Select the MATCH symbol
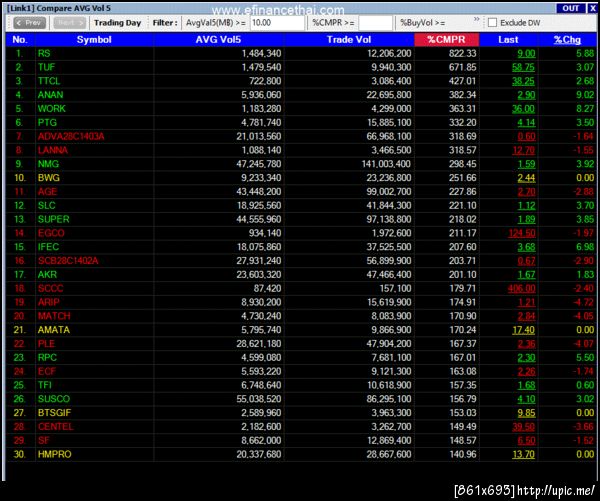Image resolution: width=600 pixels, height=501 pixels. point(54,316)
